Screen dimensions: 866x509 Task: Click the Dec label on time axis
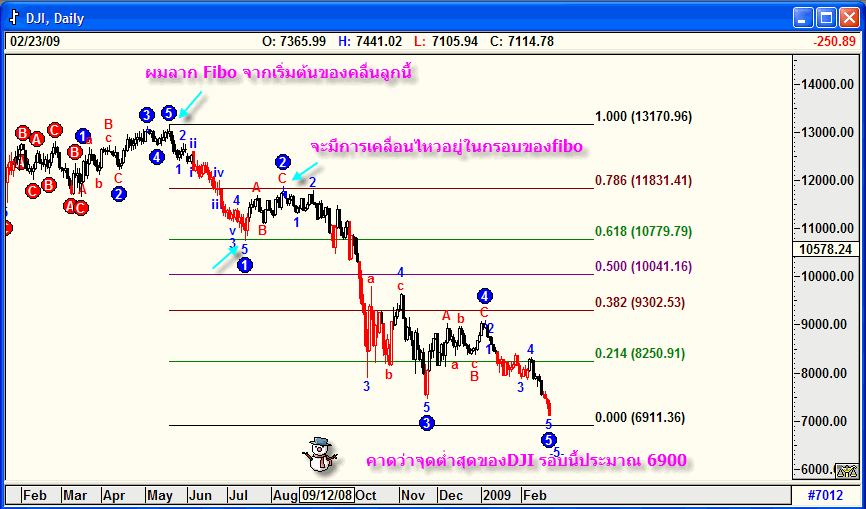pos(451,495)
